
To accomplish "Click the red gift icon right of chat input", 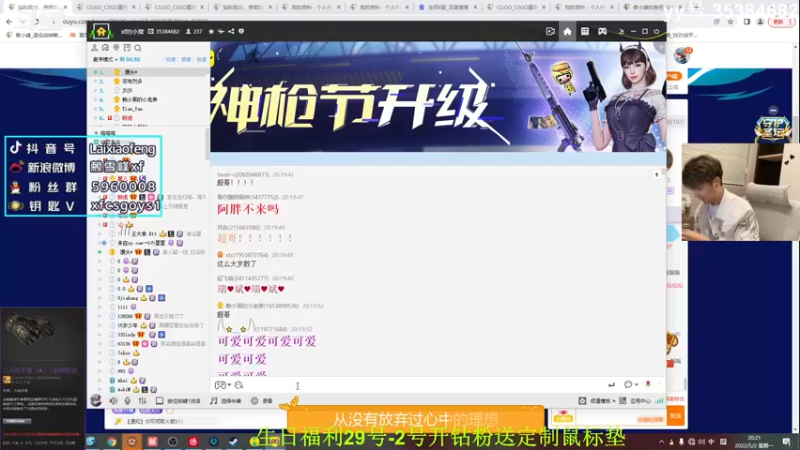I will click(648, 384).
